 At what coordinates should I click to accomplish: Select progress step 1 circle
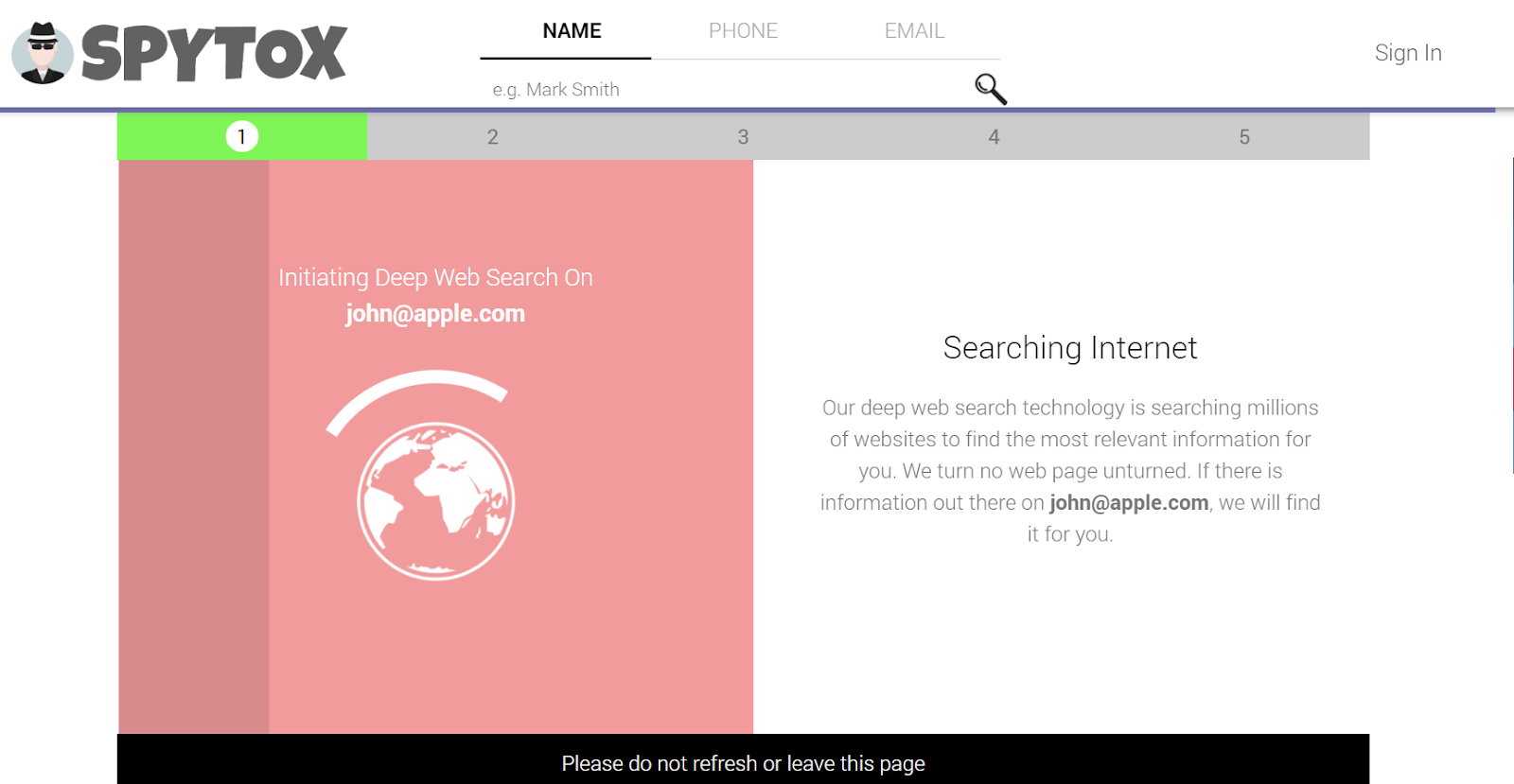242,137
